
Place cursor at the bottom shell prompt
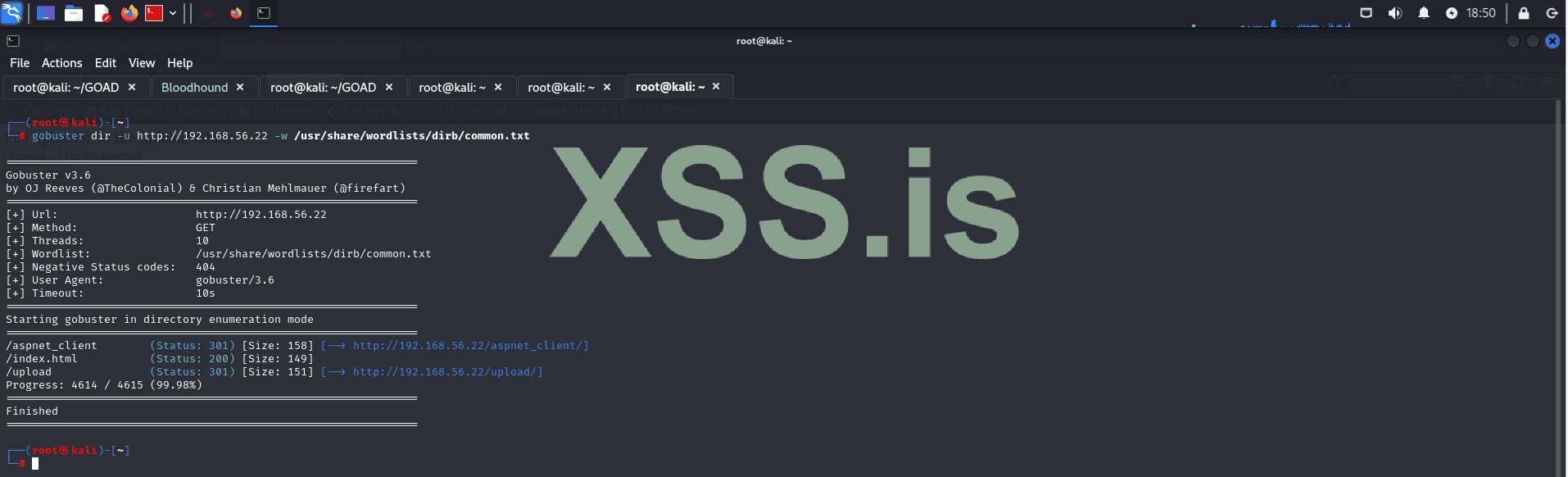[x=35, y=464]
